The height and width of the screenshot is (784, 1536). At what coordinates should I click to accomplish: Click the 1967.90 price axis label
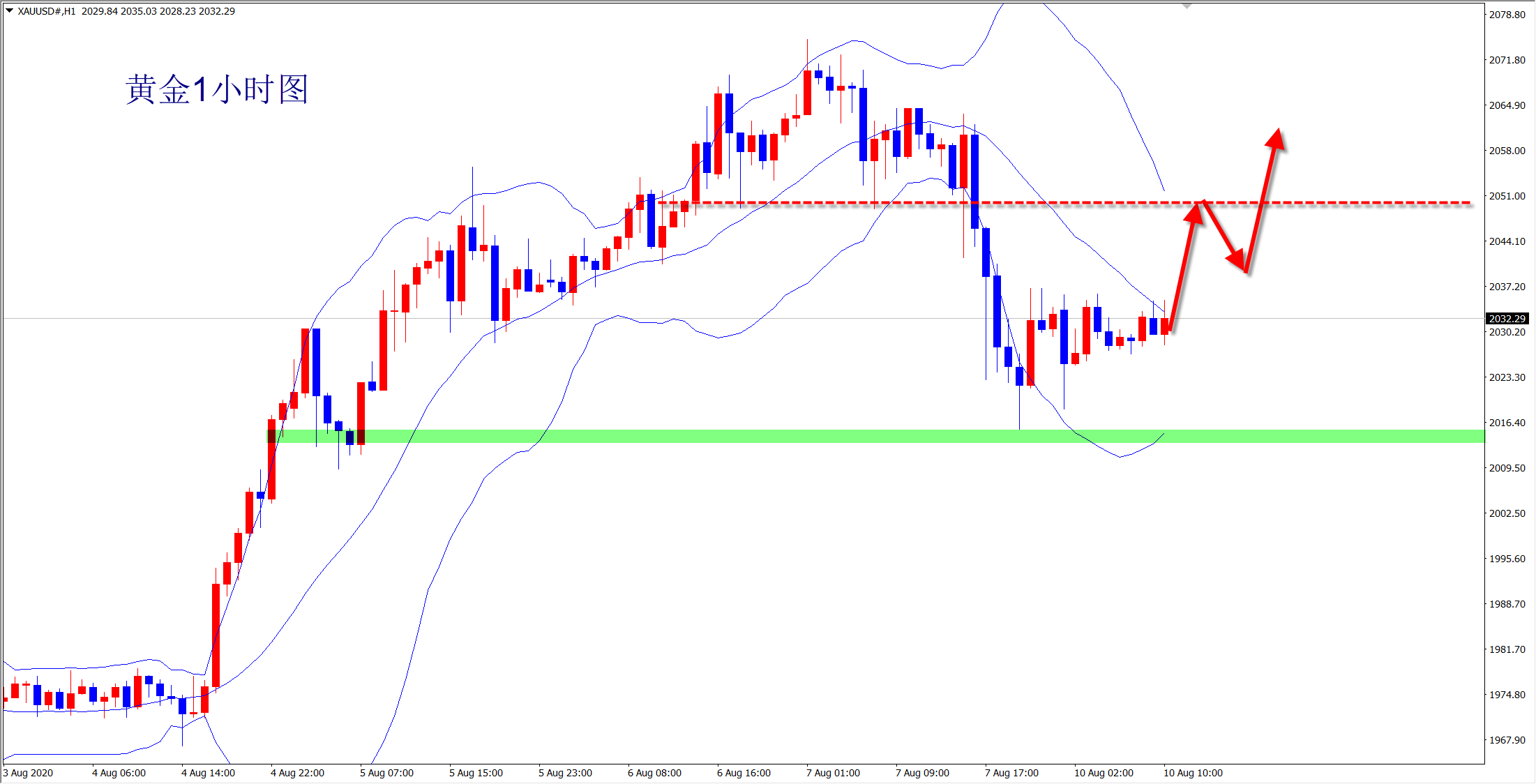tap(1507, 740)
